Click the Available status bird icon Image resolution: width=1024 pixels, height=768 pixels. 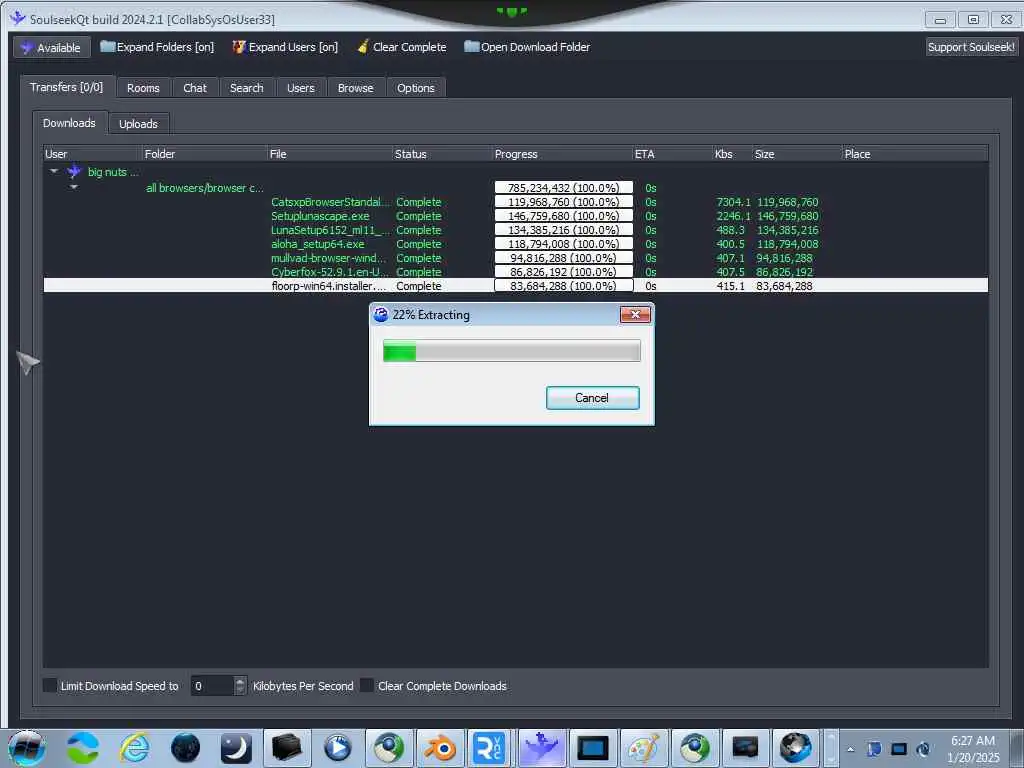[26, 48]
